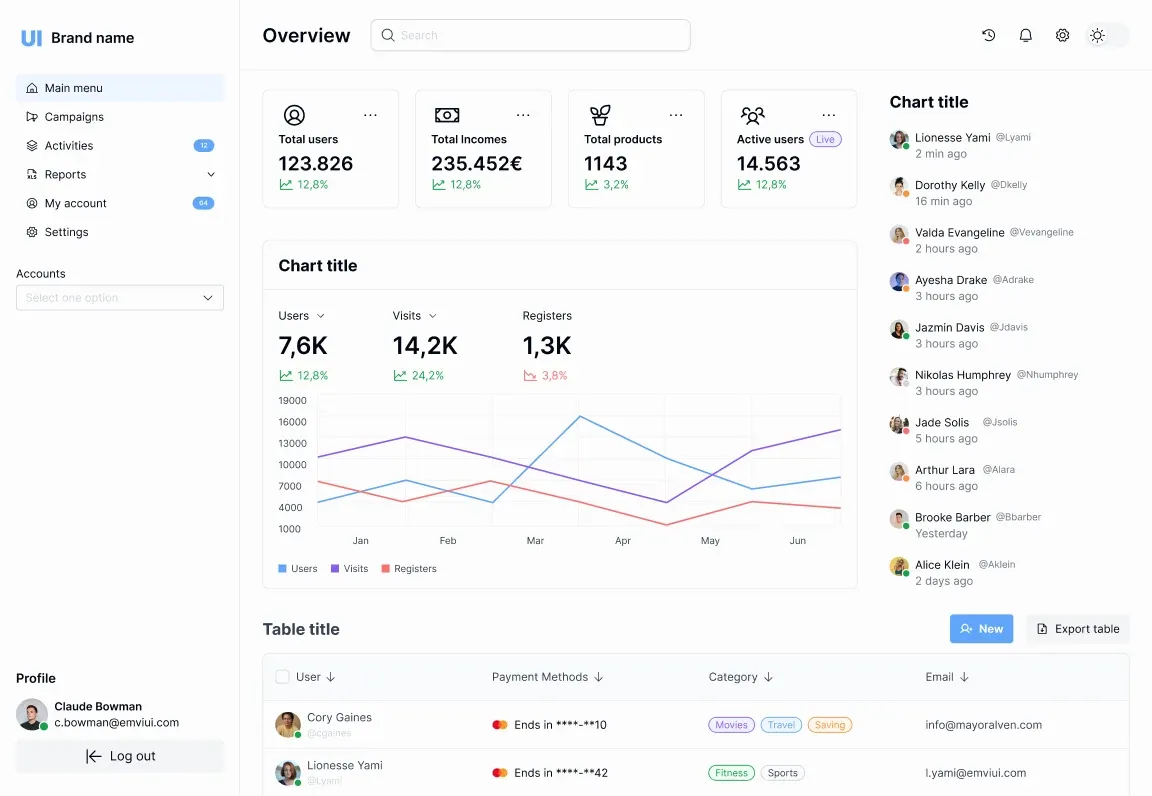Click the Total users person icon
Image resolution: width=1152 pixels, height=796 pixels.
click(294, 115)
